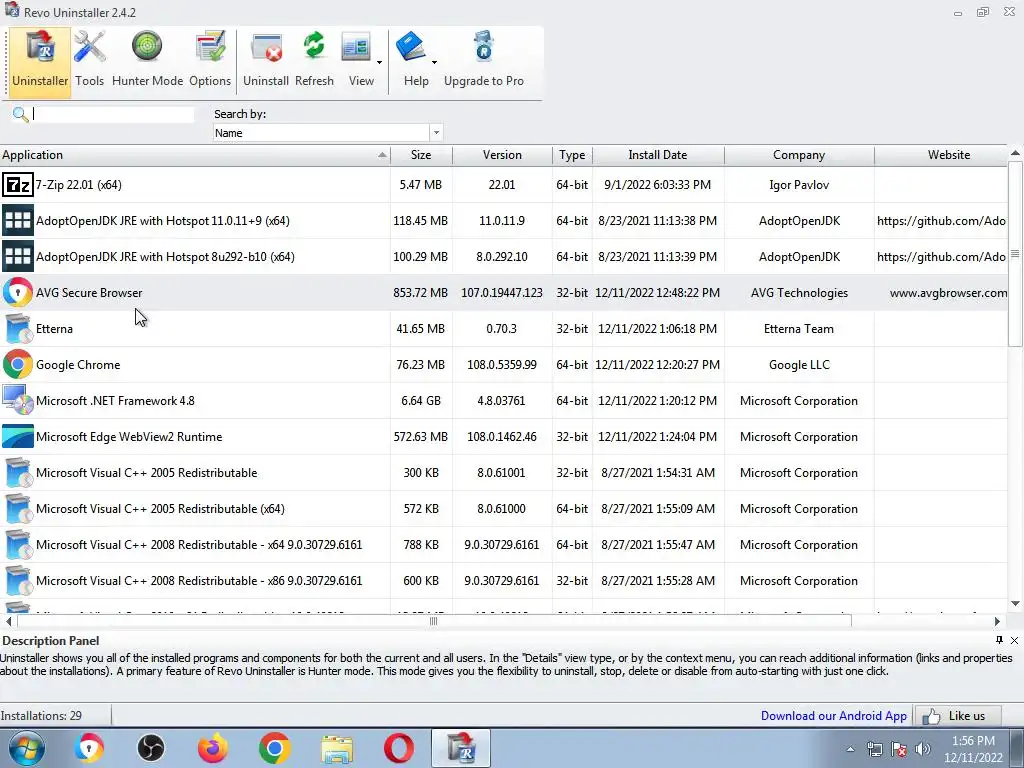Viewport: 1024px width, 768px height.
Task: Sort by Website column header
Action: point(941,155)
